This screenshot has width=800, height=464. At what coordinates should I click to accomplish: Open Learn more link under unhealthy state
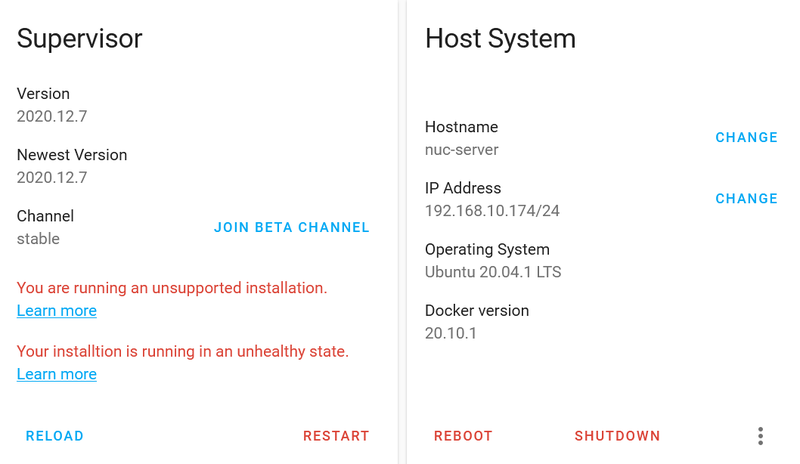tap(57, 374)
